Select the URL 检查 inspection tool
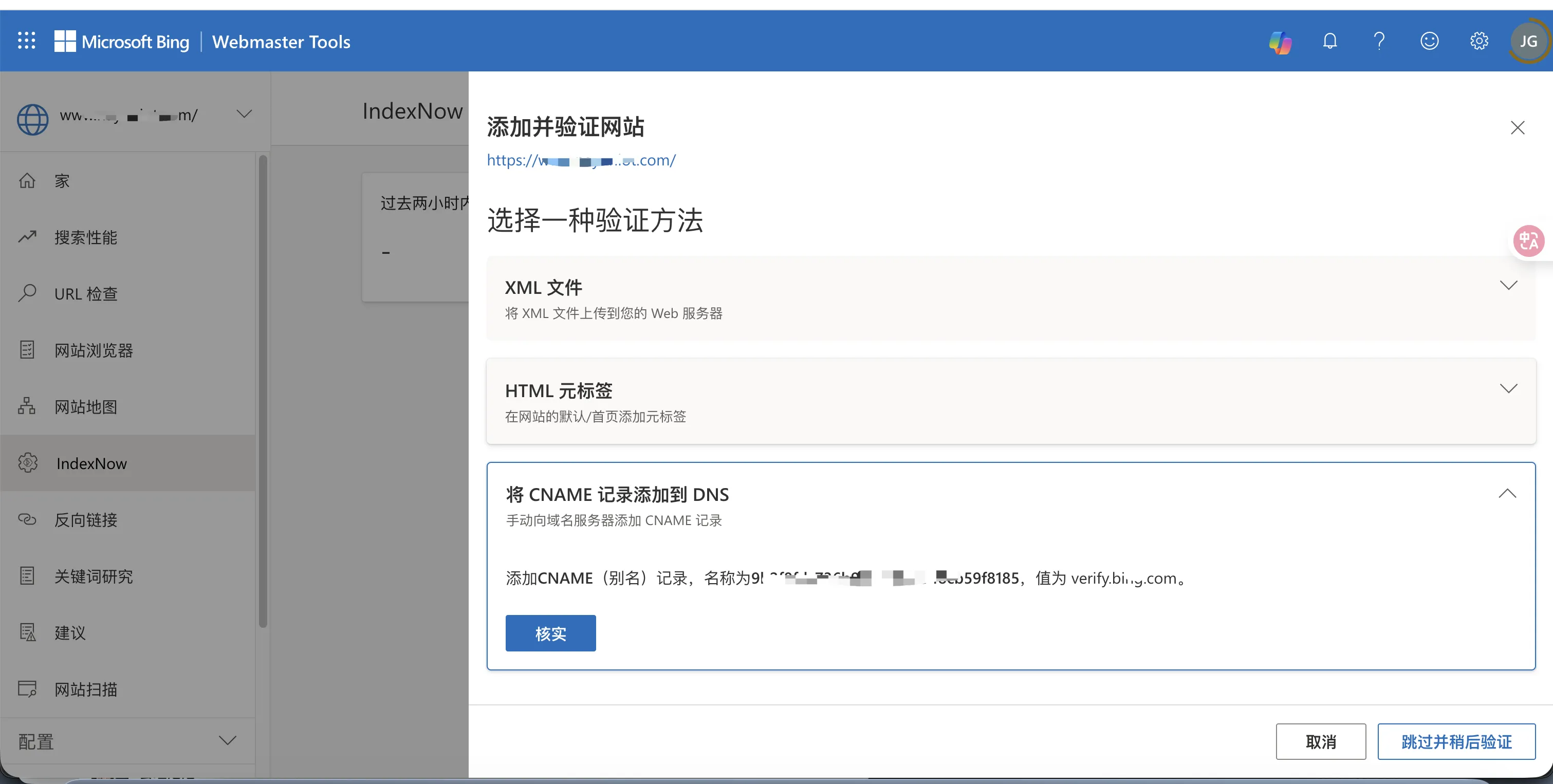 tap(86, 293)
